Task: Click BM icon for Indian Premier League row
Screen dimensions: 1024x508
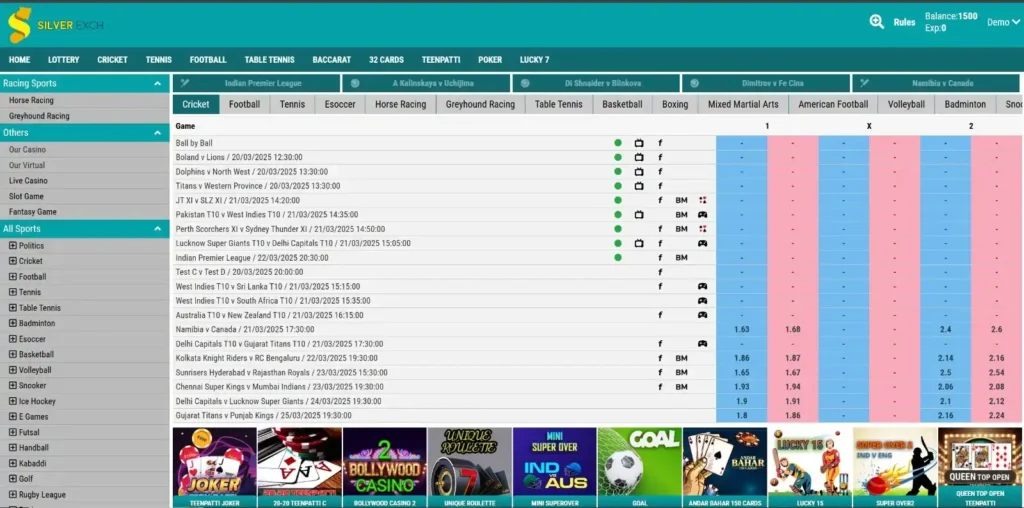Action: 681,258
